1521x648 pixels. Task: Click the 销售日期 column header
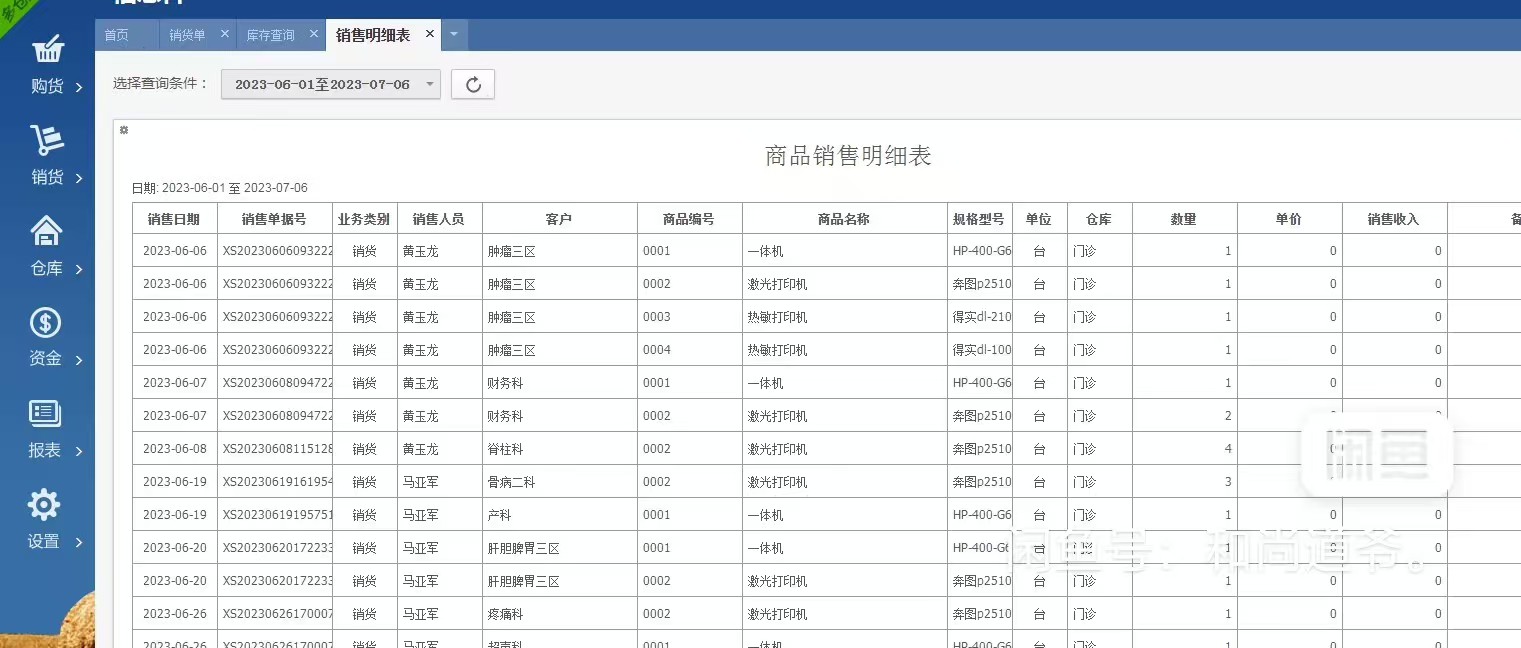pyautogui.click(x=174, y=219)
